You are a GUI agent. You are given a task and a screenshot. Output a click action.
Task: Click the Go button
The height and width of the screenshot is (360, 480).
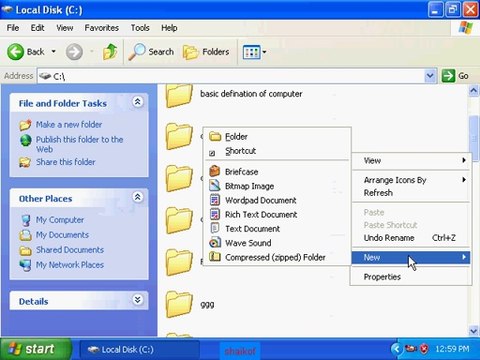point(456,76)
